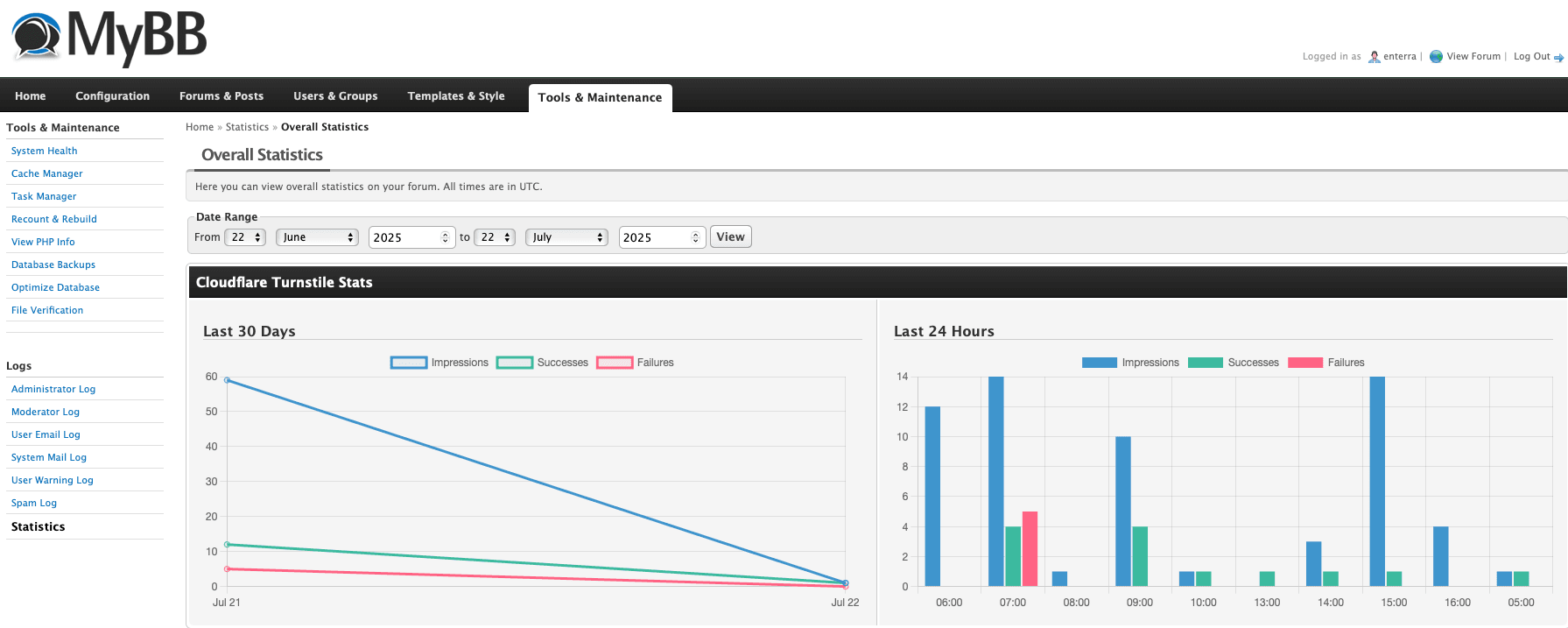
Task: Click the Jul 21 Failures data point
Action: point(227,569)
